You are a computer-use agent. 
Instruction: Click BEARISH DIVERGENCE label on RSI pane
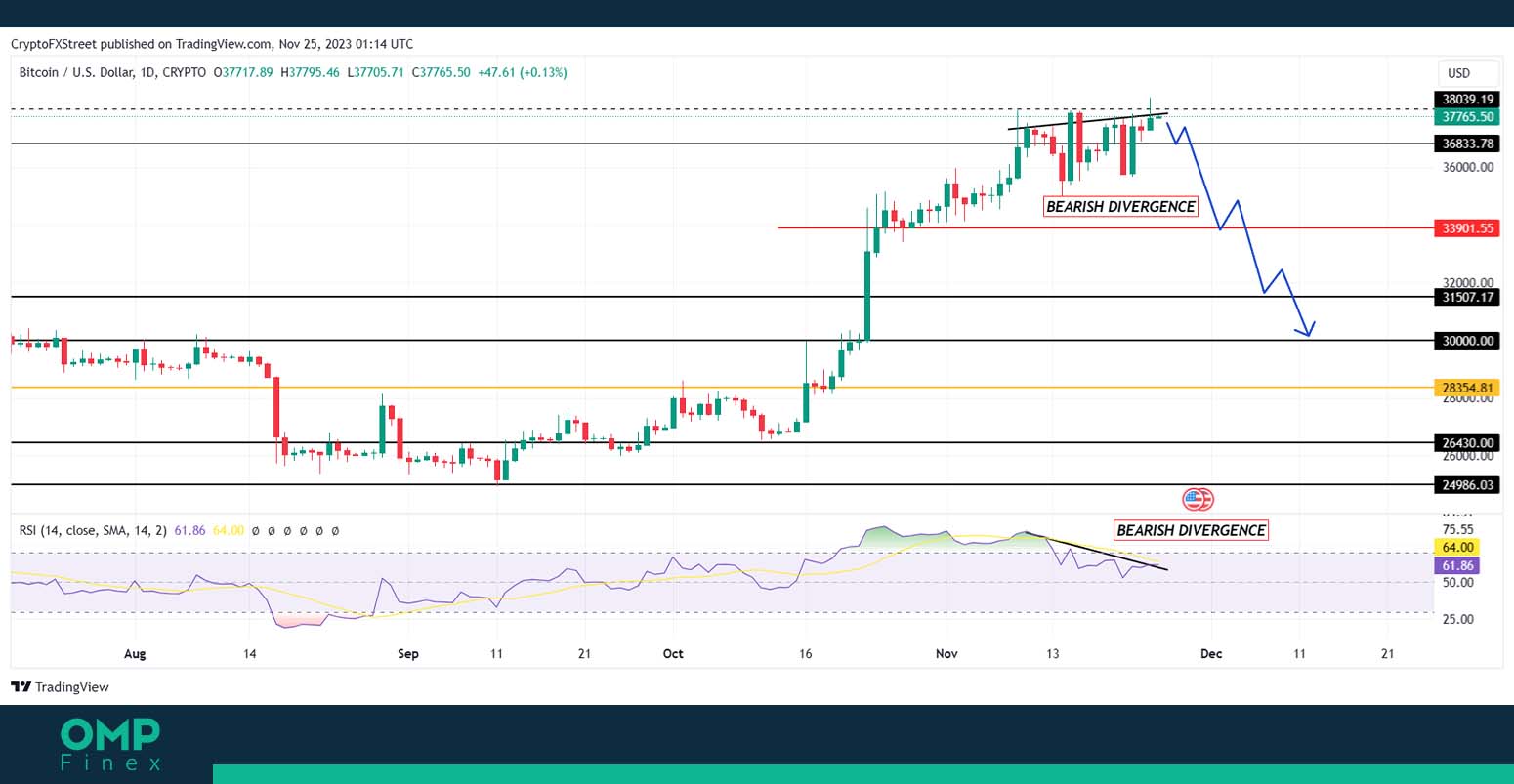(x=1191, y=530)
